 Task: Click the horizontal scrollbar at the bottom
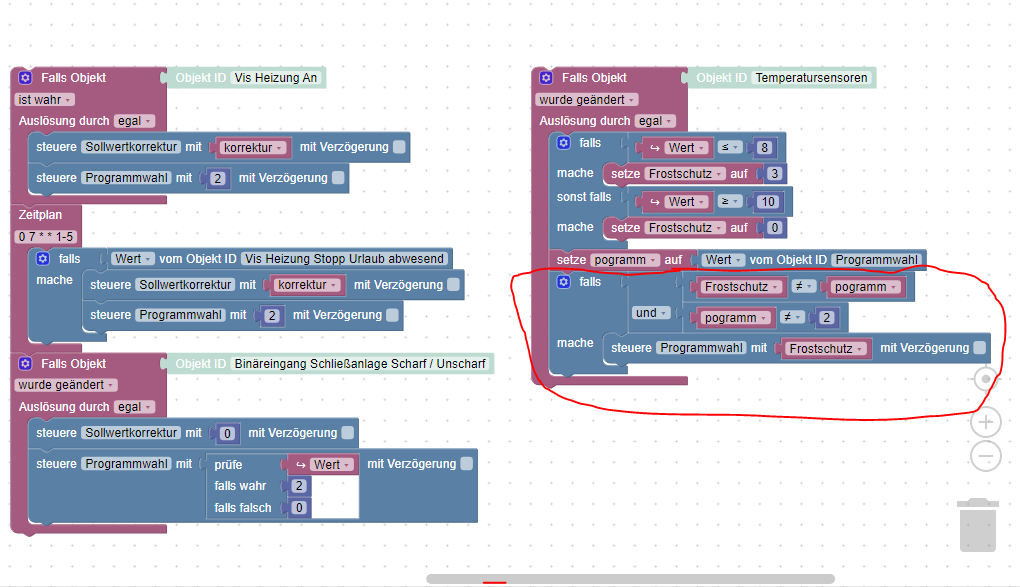point(630,579)
